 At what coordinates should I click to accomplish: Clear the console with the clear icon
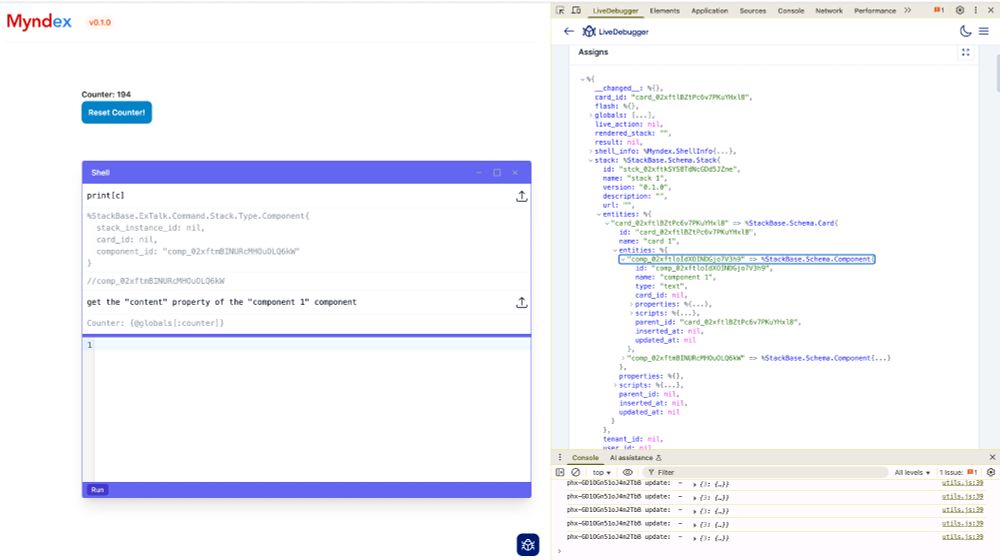click(x=576, y=472)
